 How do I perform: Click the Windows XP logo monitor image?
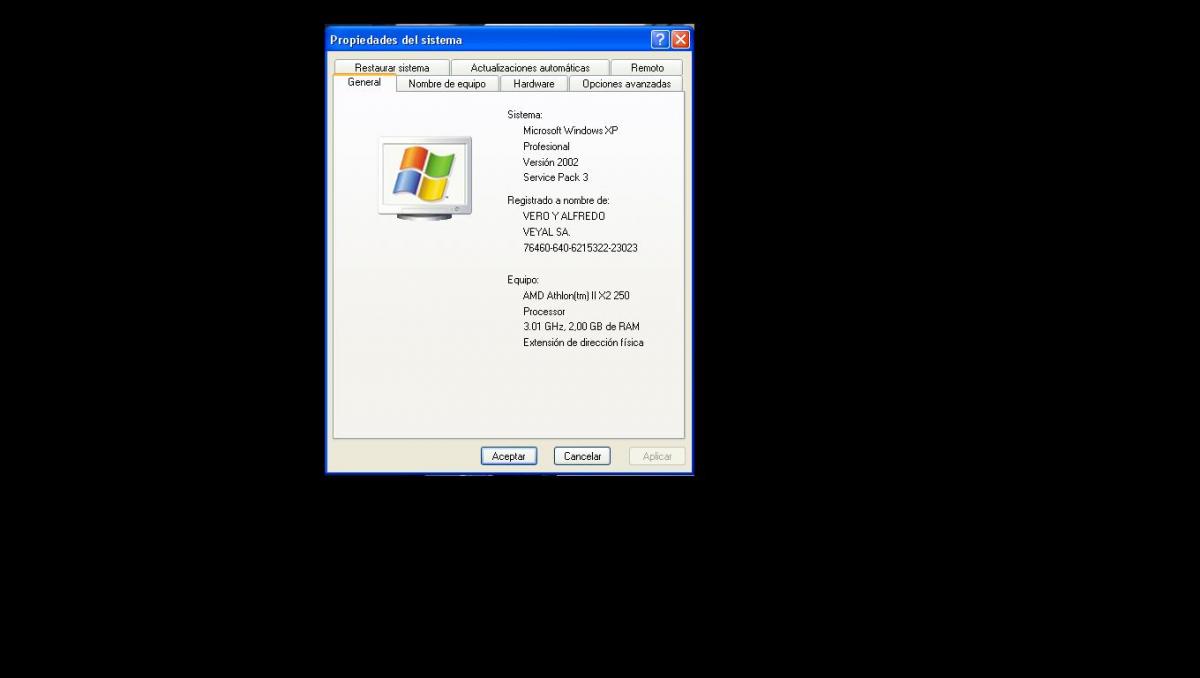425,177
